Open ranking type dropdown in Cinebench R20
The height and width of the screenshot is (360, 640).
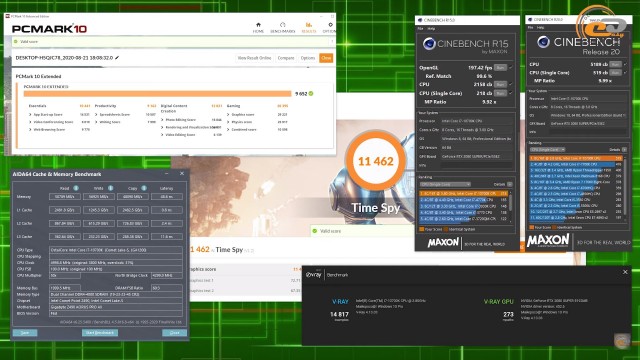pos(547,150)
